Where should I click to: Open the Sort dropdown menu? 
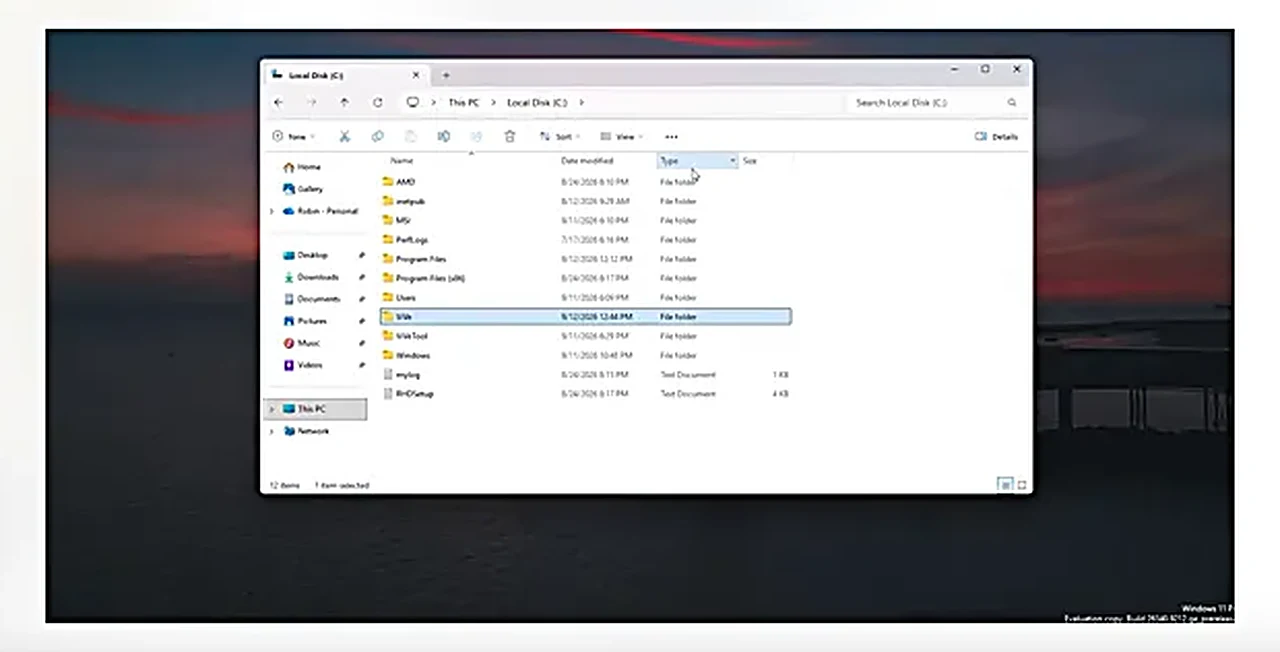[x=560, y=137]
